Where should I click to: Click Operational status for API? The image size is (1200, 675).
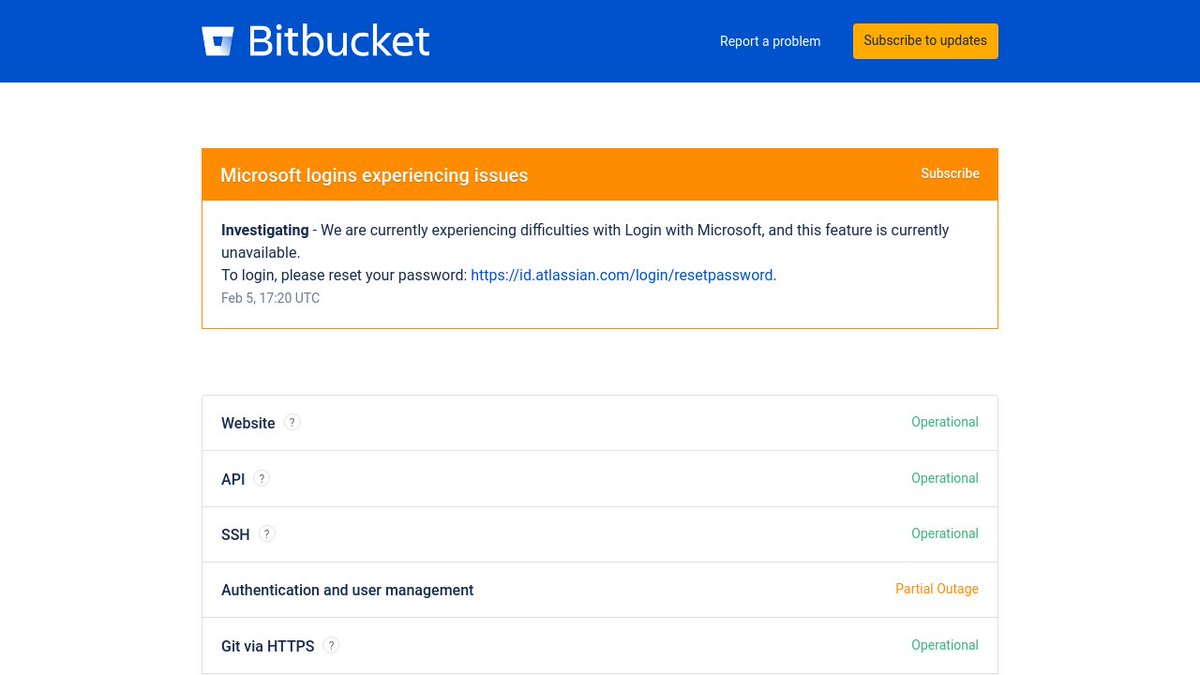click(x=945, y=478)
